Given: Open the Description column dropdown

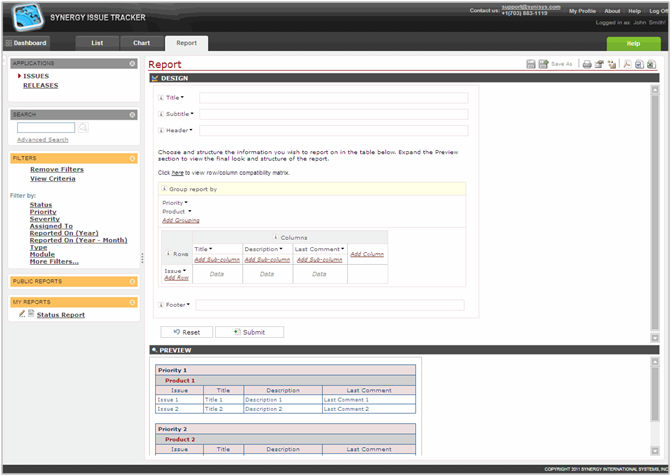Looking at the screenshot, I should coord(281,248).
